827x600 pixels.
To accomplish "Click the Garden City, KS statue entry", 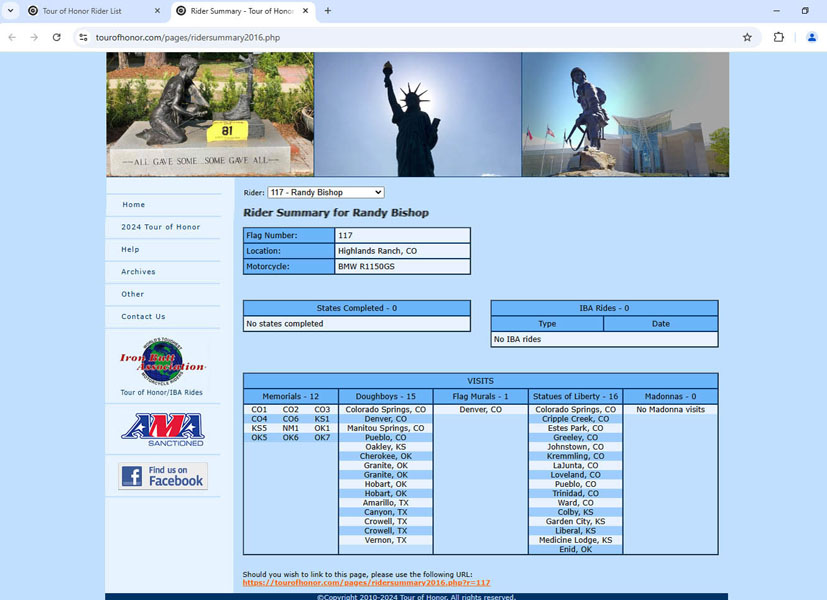I will click(575, 521).
